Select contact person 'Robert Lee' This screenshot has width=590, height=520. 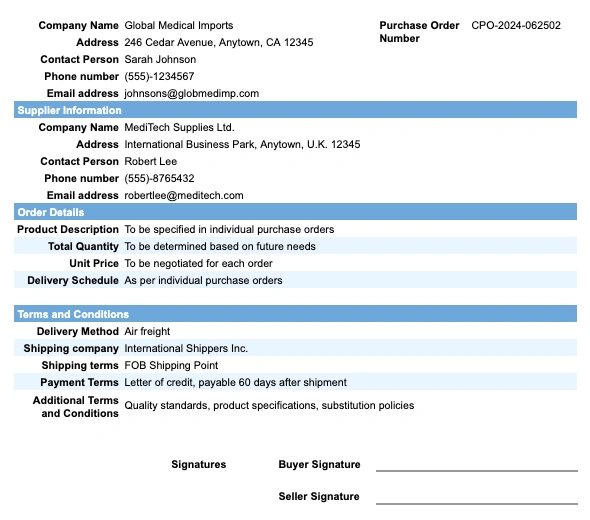point(151,161)
